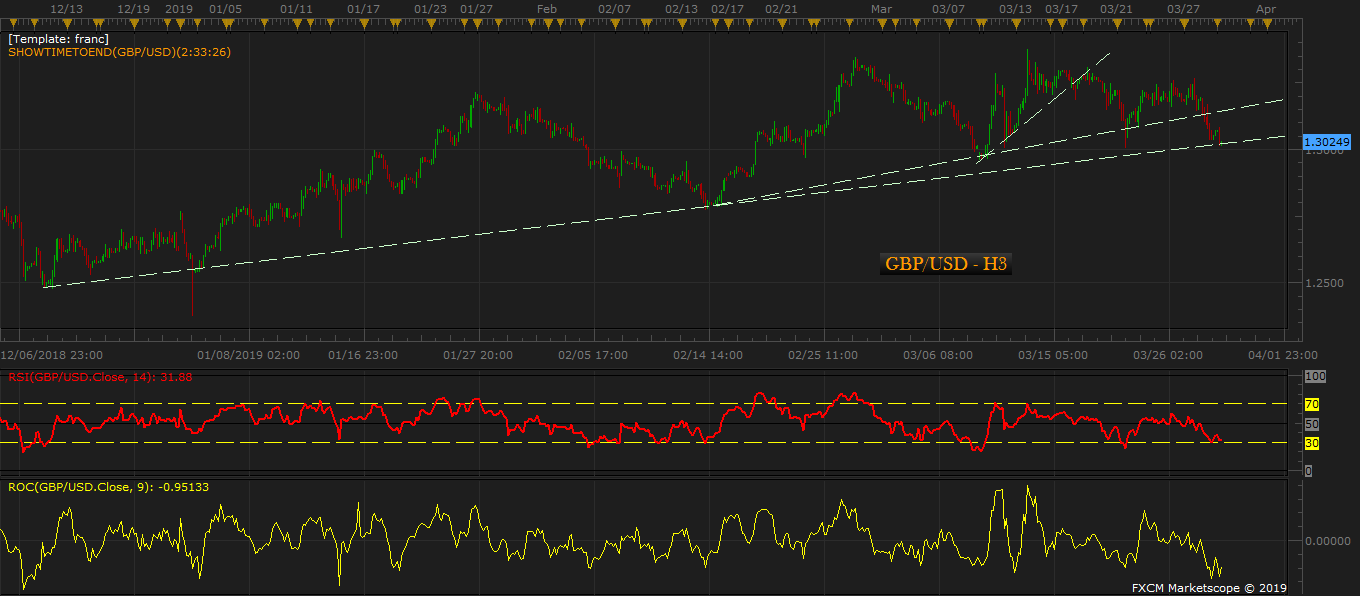Image resolution: width=1360 pixels, height=596 pixels.
Task: Click the 01/05 date on top axis
Action: (225, 8)
